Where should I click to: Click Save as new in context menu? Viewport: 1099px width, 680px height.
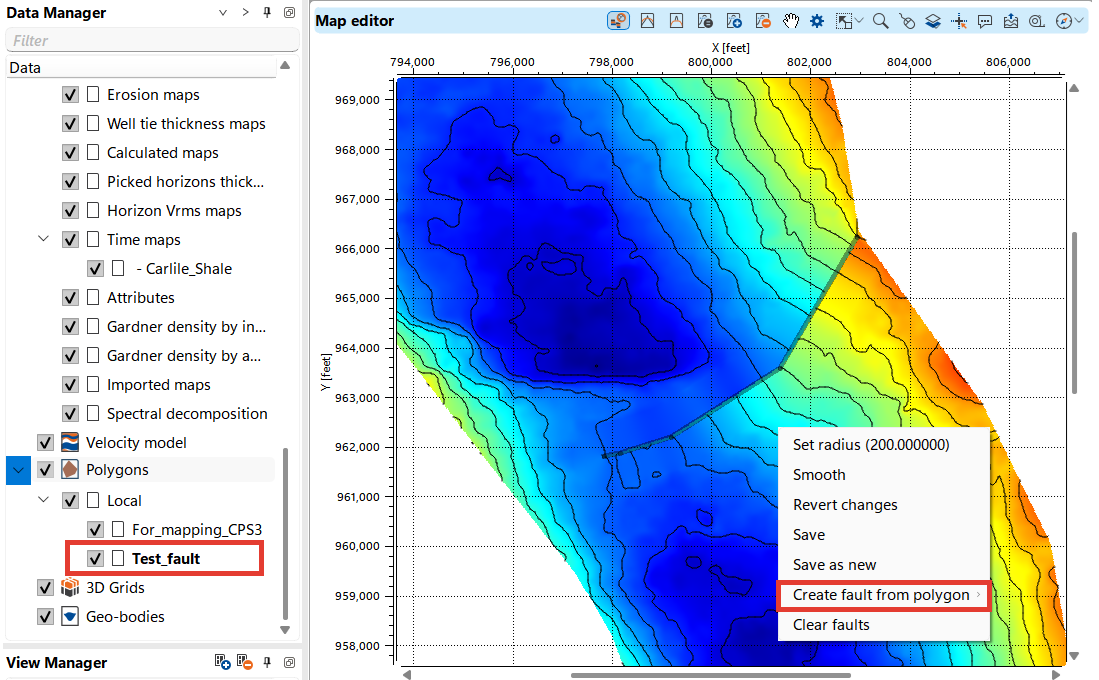coord(834,565)
